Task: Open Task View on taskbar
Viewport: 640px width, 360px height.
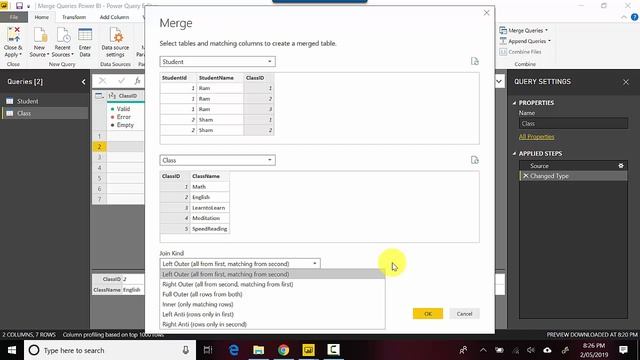Action: [208, 350]
